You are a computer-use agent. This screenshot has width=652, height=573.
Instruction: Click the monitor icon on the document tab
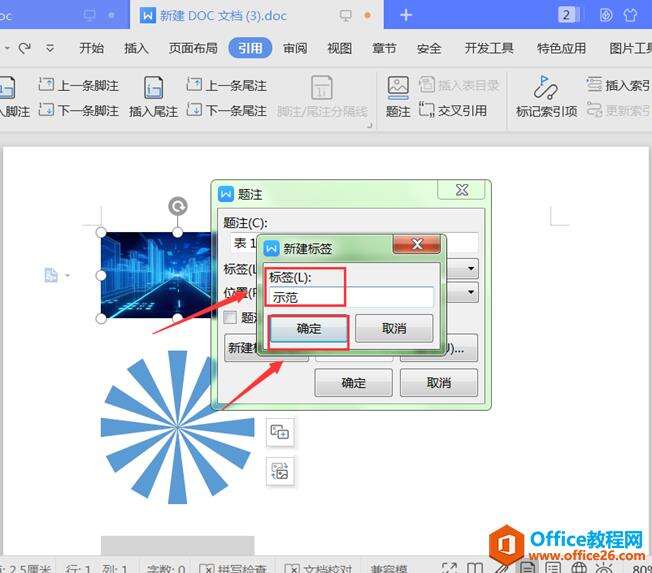pos(346,16)
